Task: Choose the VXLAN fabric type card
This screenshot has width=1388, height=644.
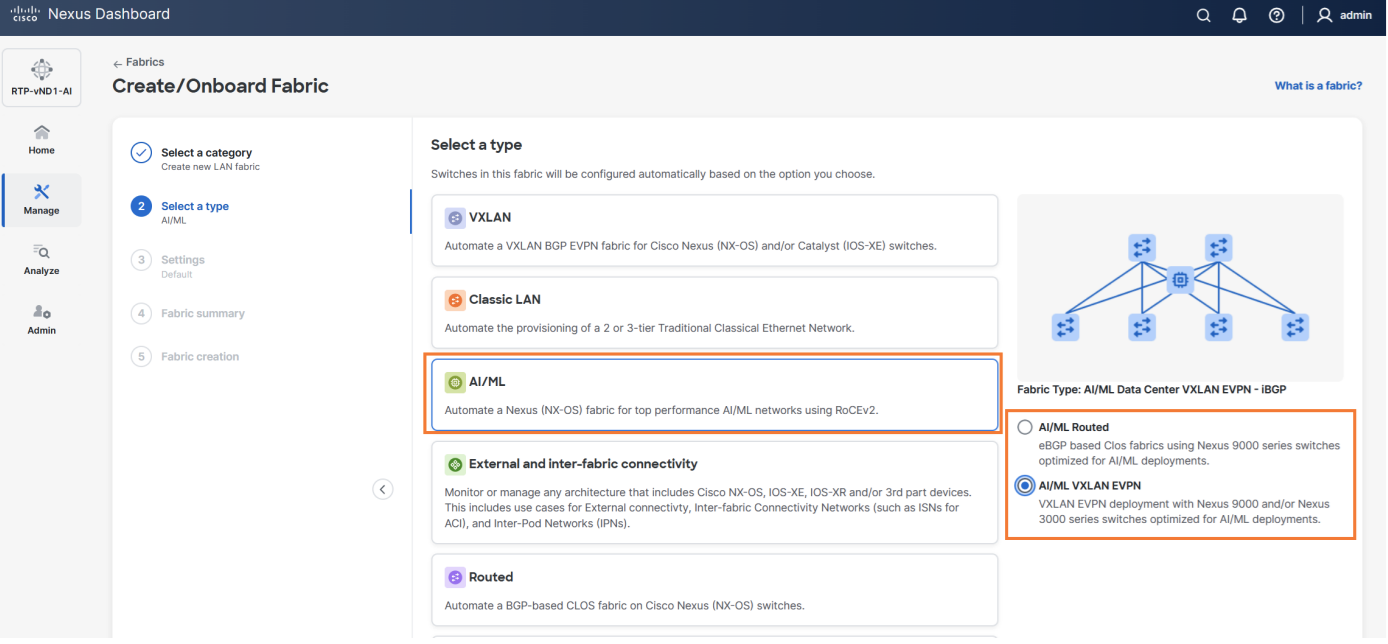Action: 715,230
